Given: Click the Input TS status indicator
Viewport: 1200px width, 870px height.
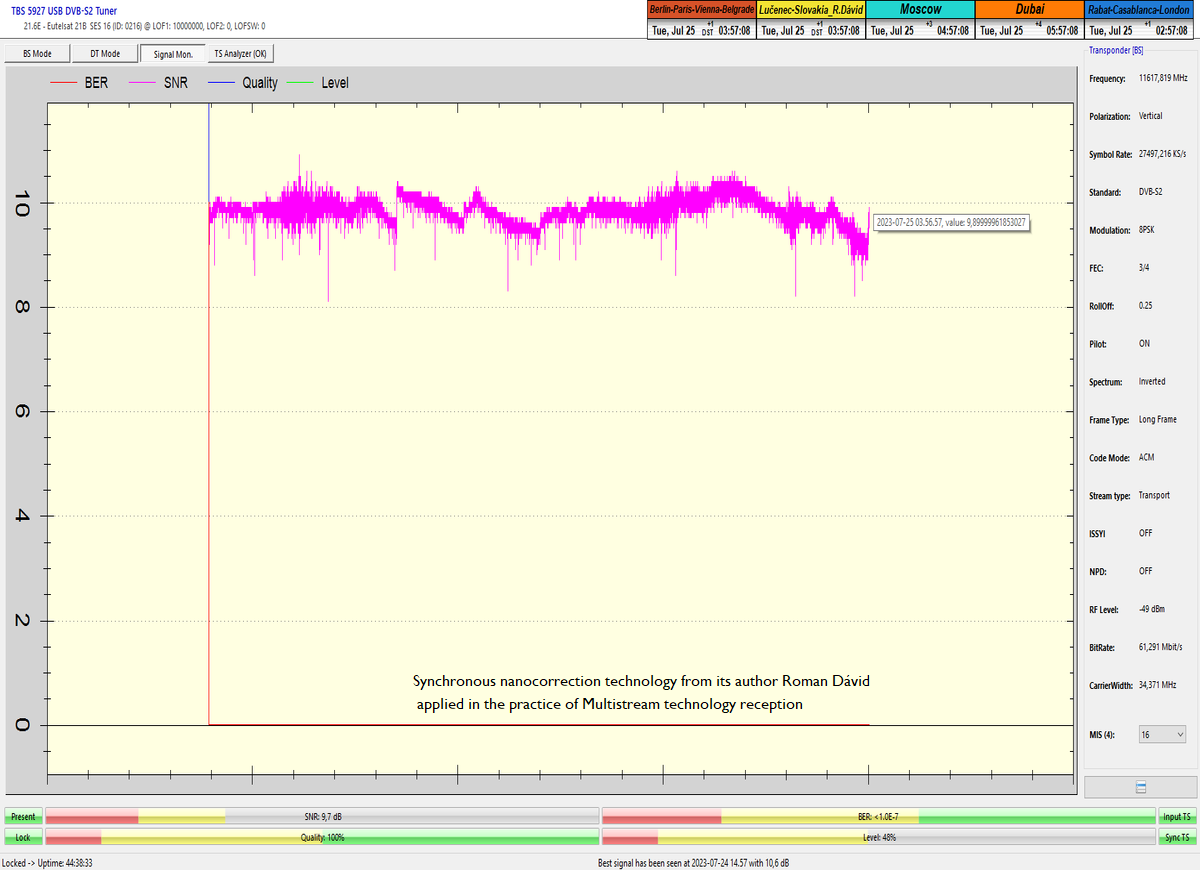Looking at the screenshot, I should [1176, 817].
